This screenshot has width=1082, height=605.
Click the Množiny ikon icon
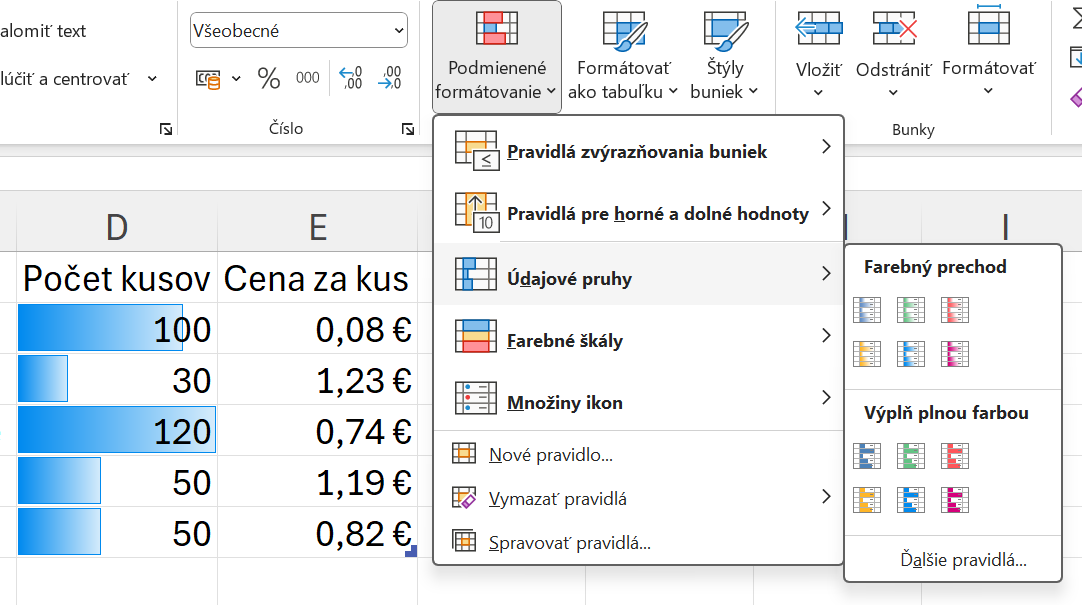[x=476, y=398]
